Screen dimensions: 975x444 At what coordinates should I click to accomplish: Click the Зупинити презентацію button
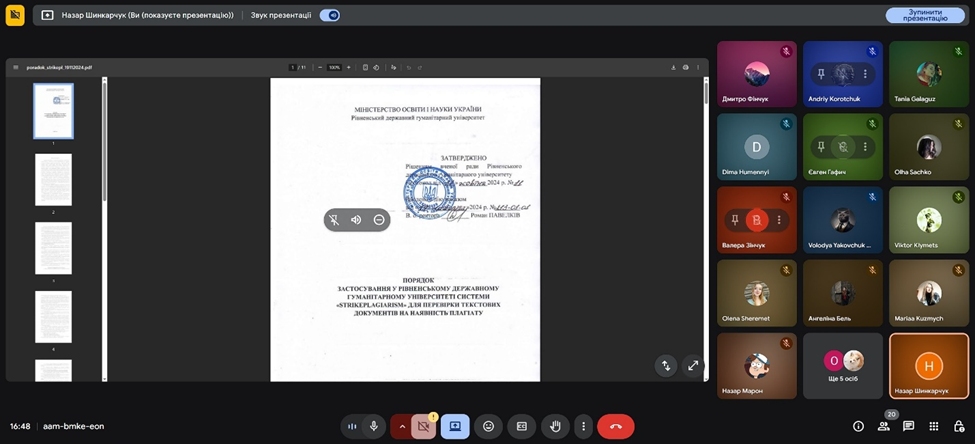(925, 15)
